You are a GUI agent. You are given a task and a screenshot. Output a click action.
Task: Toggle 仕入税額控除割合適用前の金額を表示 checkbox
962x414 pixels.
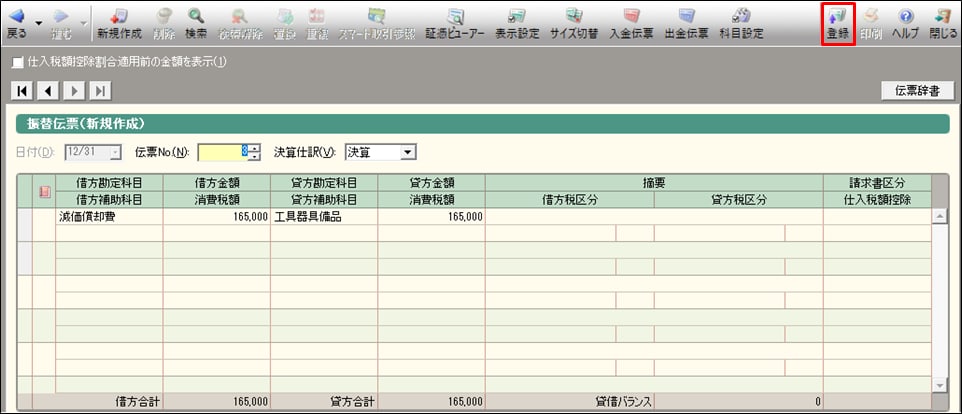tap(17, 62)
